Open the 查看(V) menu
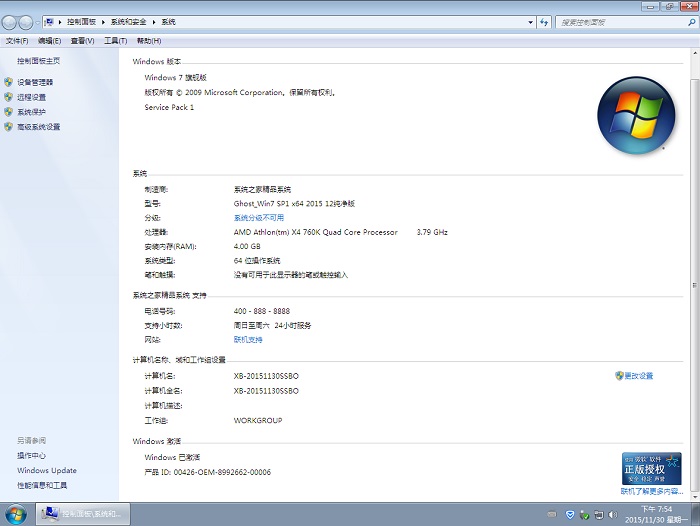This screenshot has height=526, width=700. 82,41
